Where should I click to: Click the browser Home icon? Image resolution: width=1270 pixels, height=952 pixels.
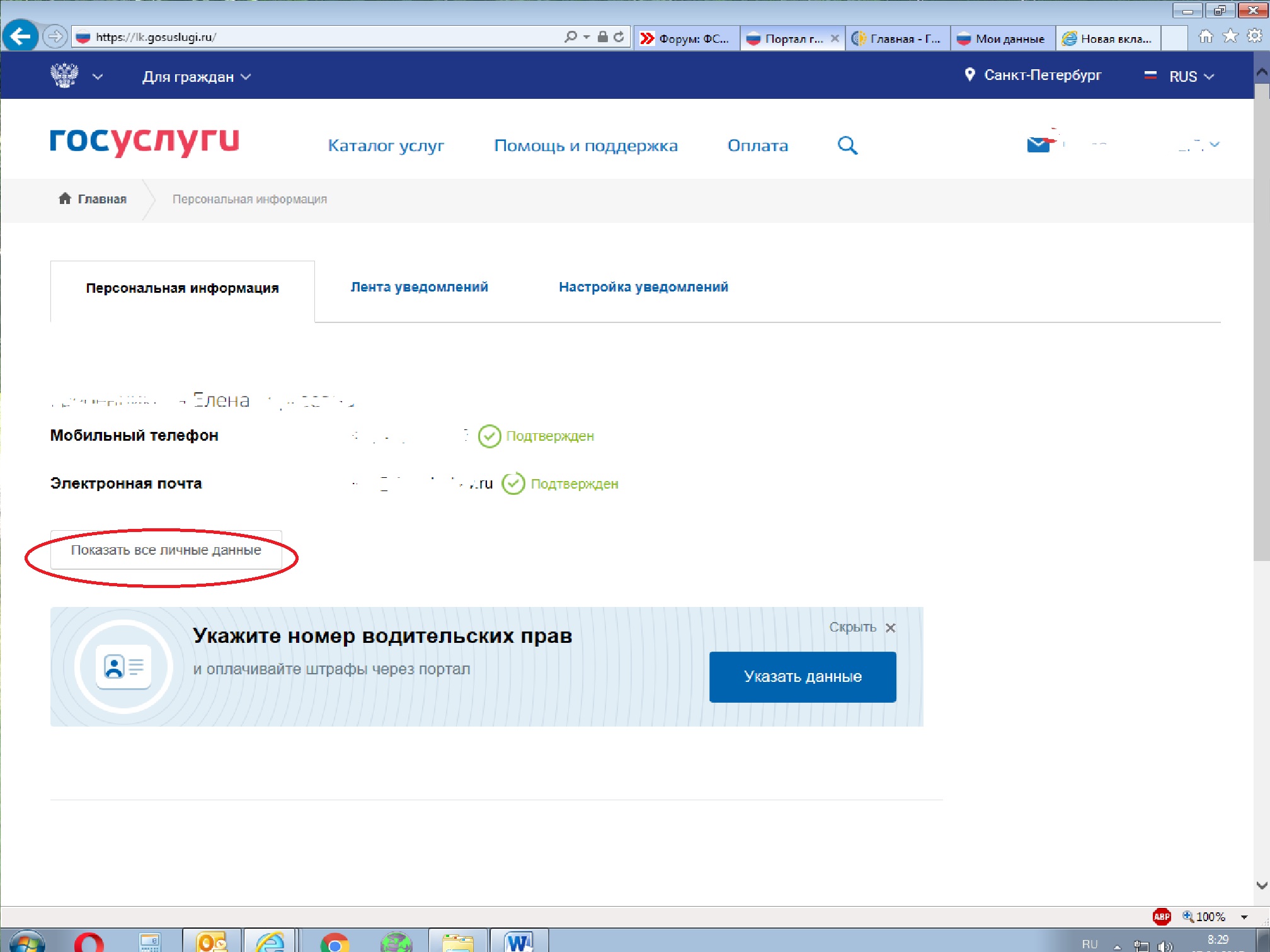point(1205,37)
